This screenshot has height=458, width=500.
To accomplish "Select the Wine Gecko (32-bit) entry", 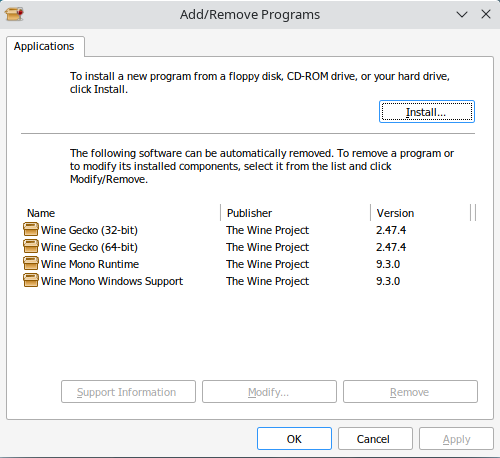I will click(89, 230).
